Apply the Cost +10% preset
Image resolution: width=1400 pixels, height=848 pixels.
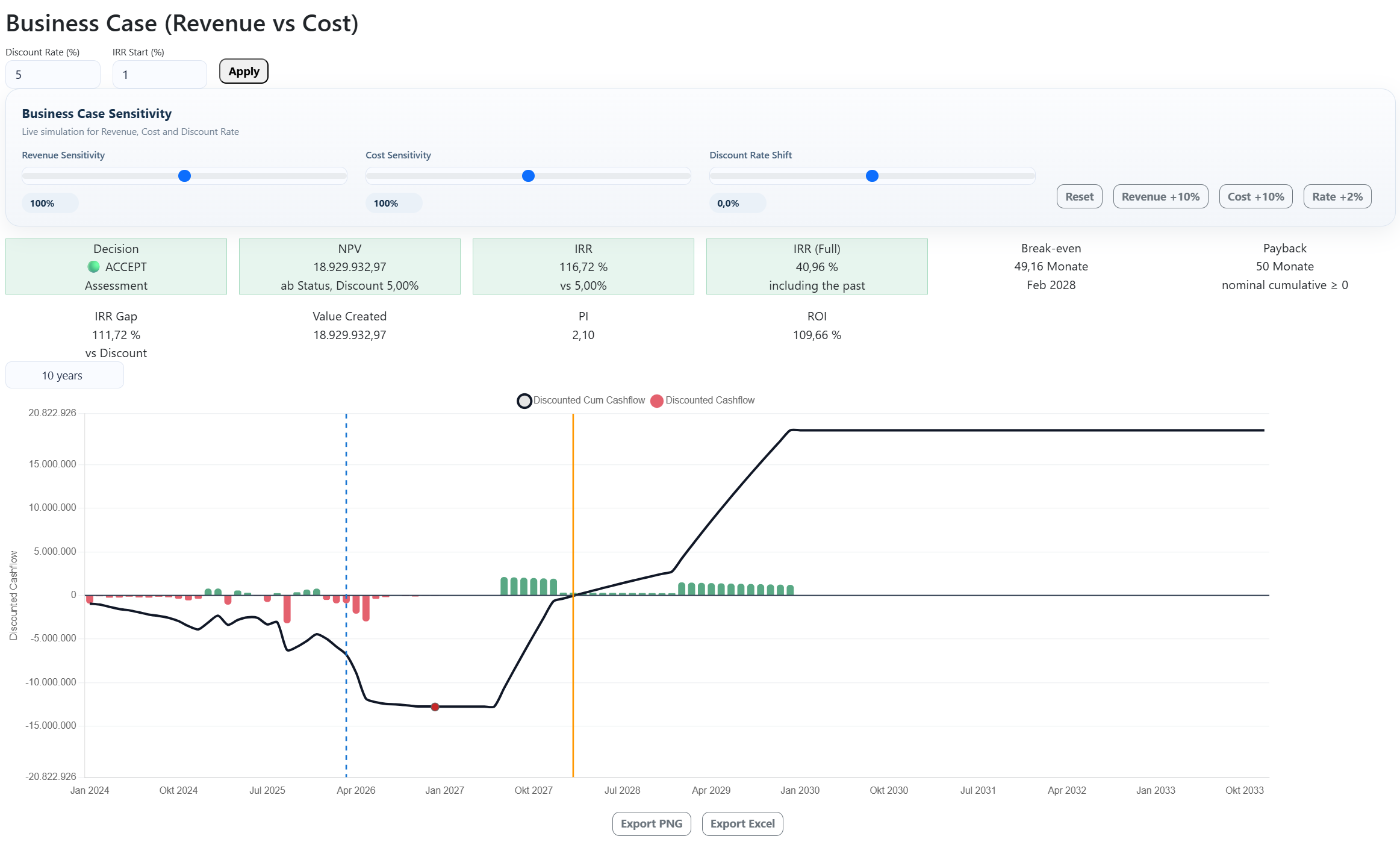(1255, 196)
